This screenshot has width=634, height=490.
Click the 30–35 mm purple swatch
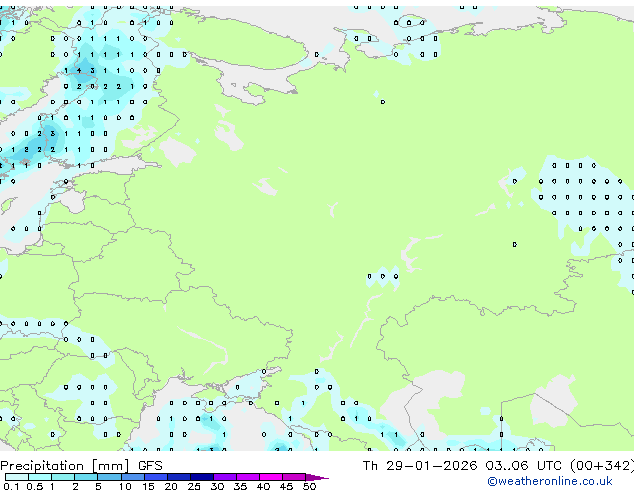coord(225,477)
